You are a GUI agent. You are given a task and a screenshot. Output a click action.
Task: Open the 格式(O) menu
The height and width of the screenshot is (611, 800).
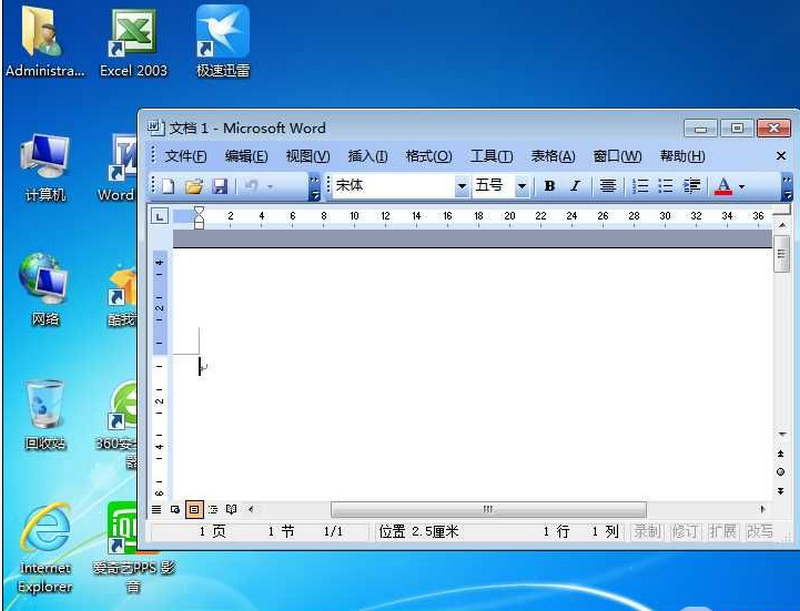(x=429, y=156)
